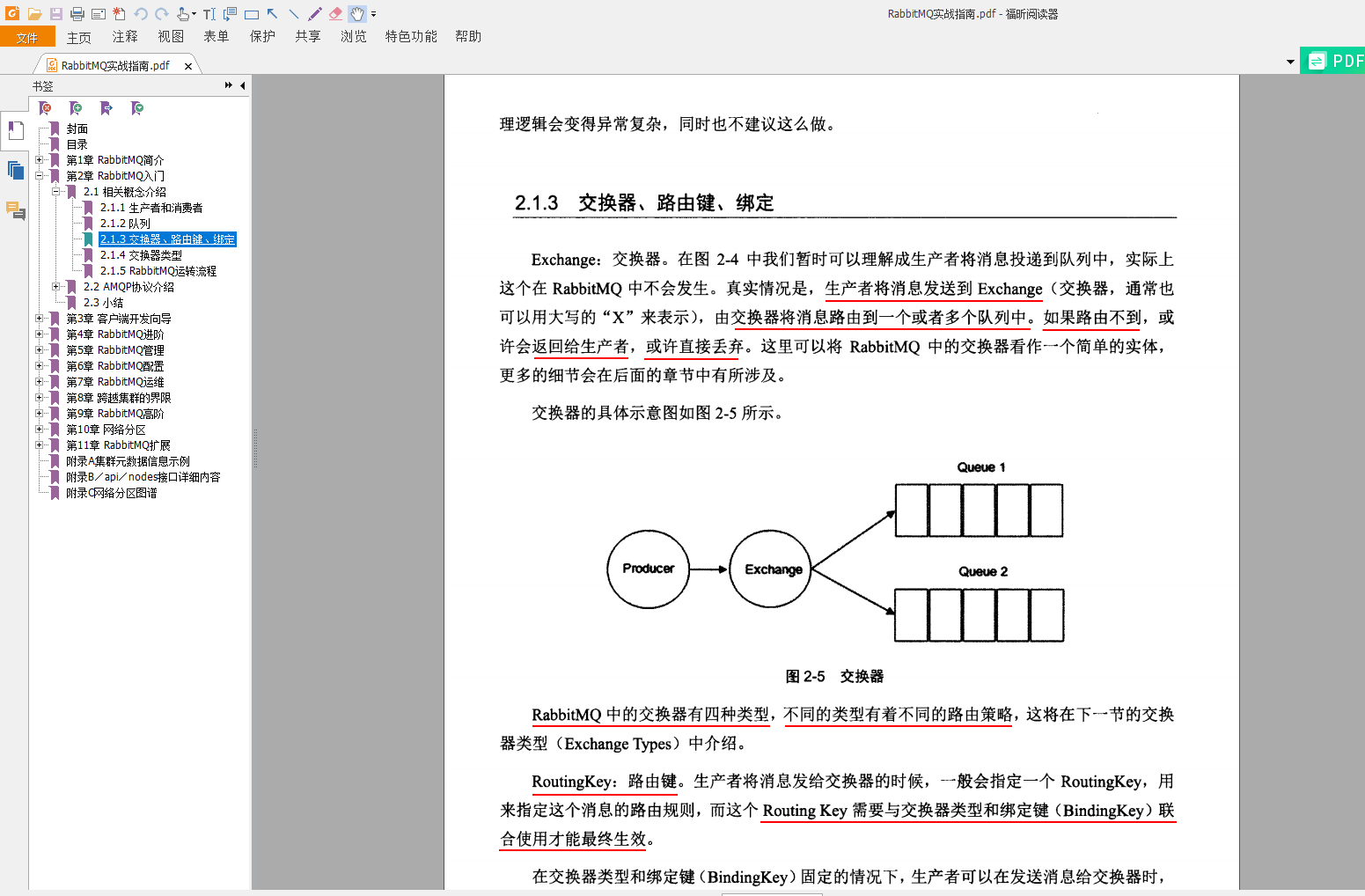The image size is (1365, 896).
Task: Switch to the 保护 ribbon tab
Action: point(262,37)
